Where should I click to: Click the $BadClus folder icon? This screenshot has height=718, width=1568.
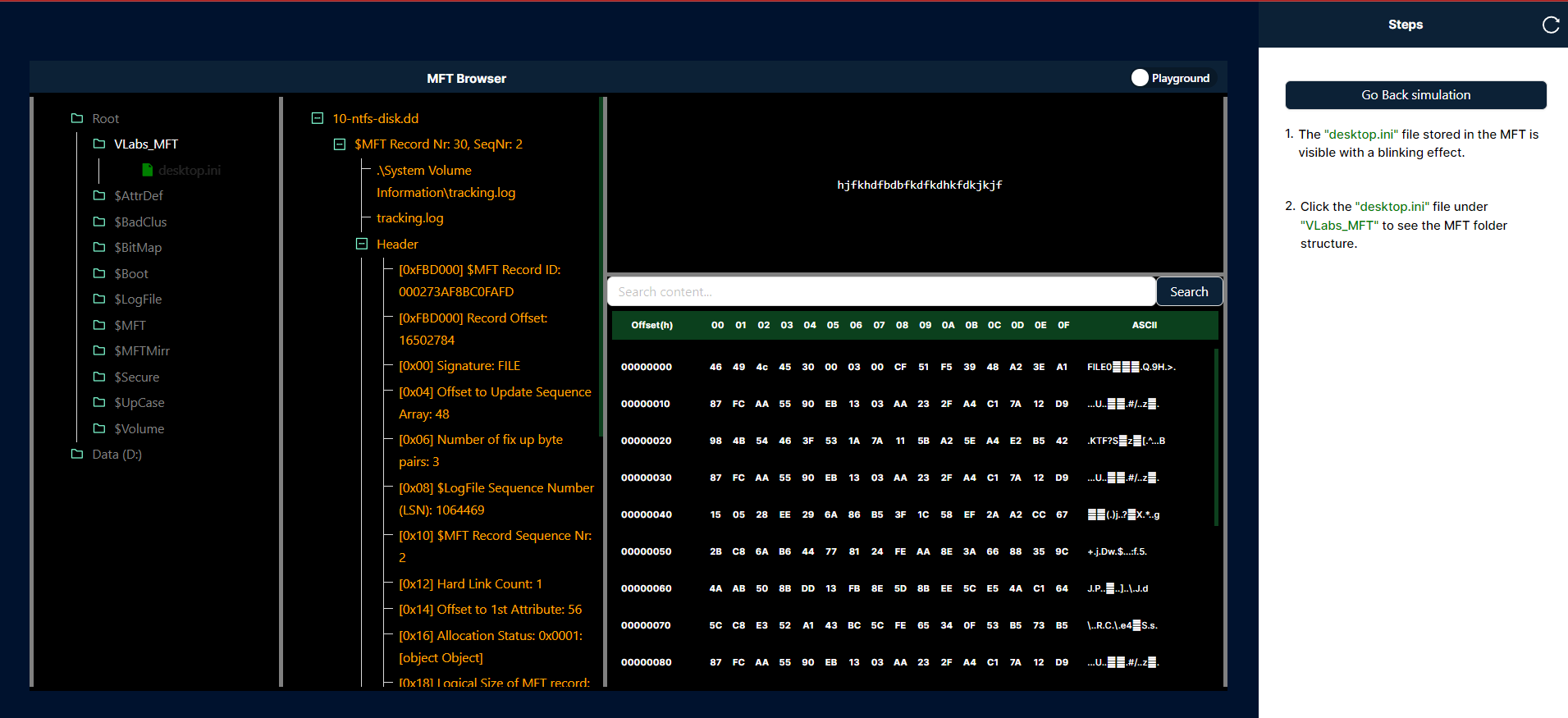point(99,222)
